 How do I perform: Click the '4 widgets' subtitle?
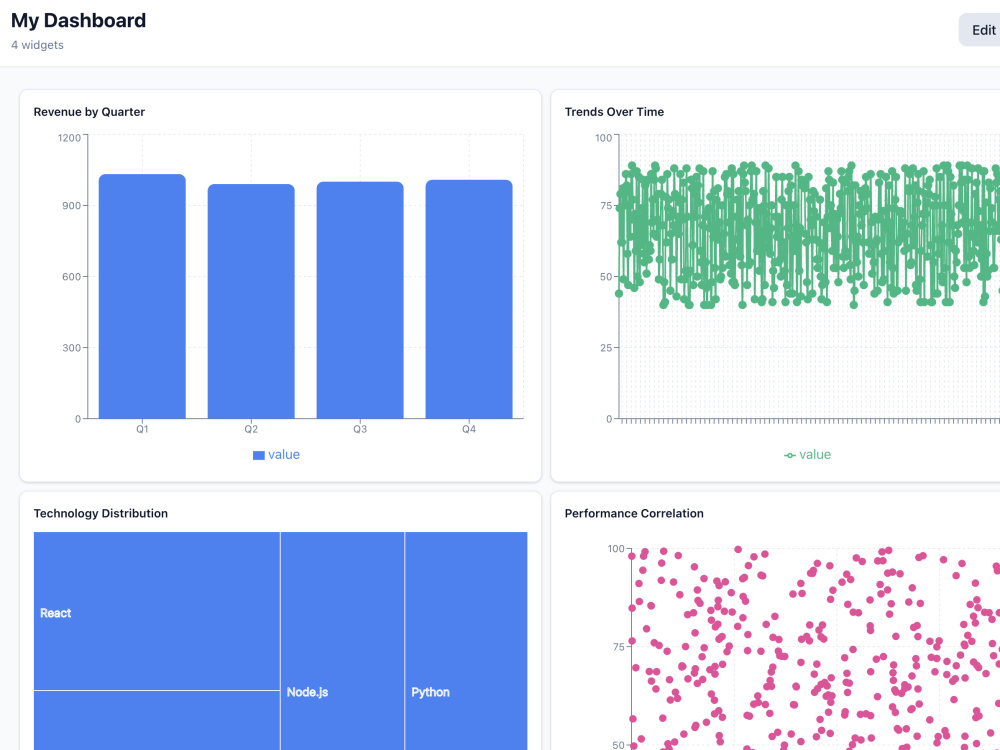point(38,45)
